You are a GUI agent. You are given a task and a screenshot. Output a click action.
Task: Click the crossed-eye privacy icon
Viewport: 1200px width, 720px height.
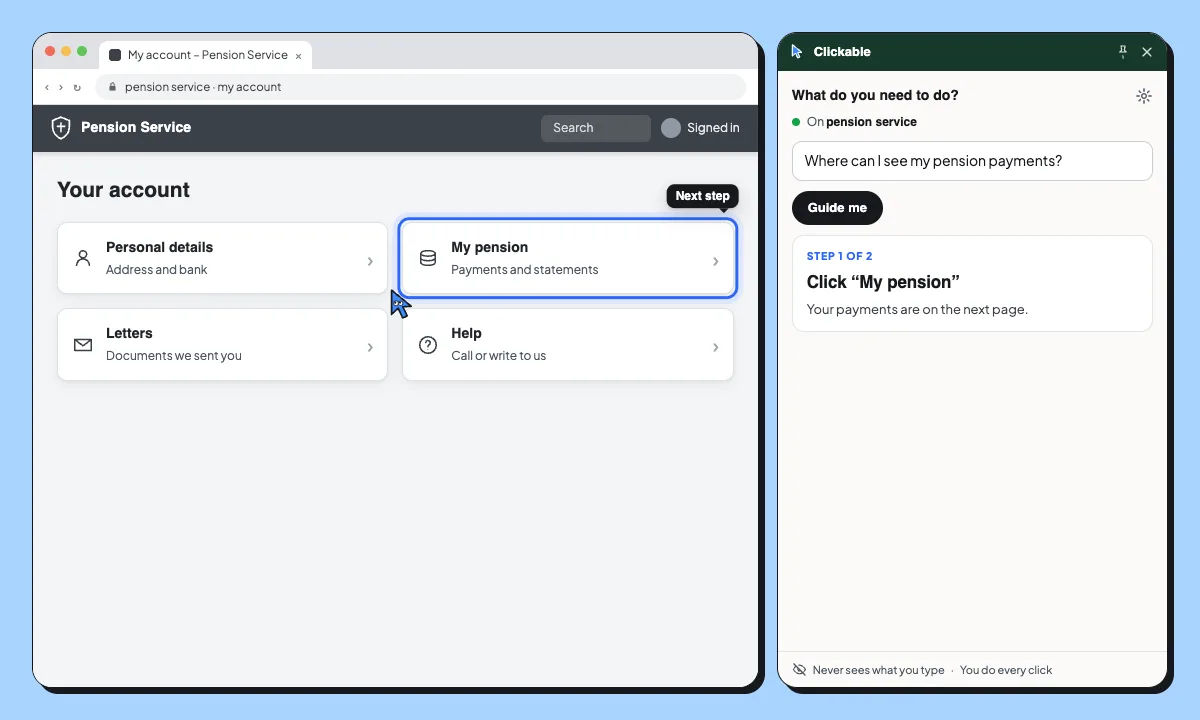point(799,670)
